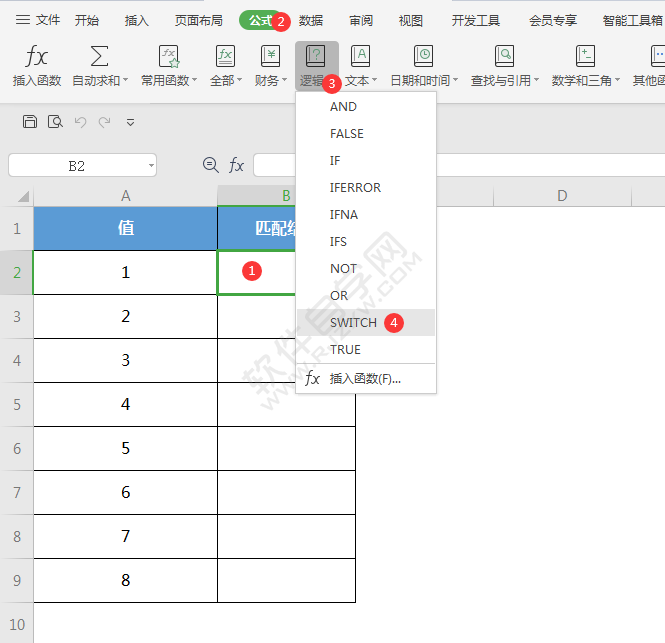The image size is (665, 643).
Task: Click the magnifier zoom icon by formula bar
Action: 210,165
